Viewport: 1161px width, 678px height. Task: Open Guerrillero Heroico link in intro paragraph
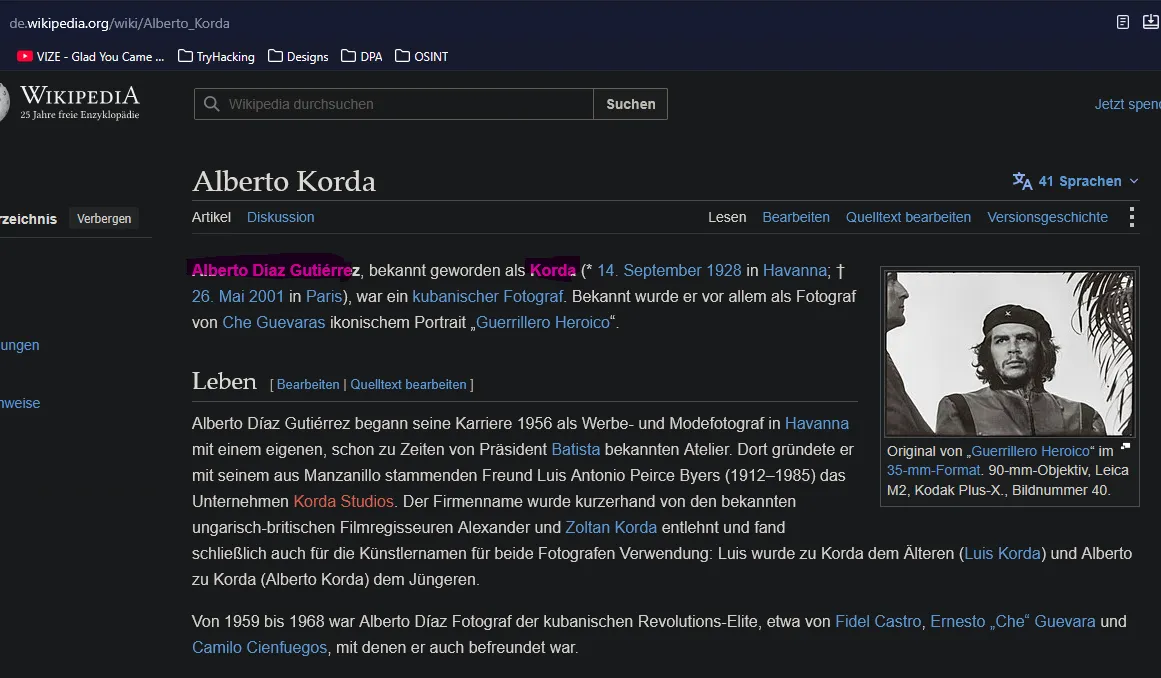tap(543, 322)
